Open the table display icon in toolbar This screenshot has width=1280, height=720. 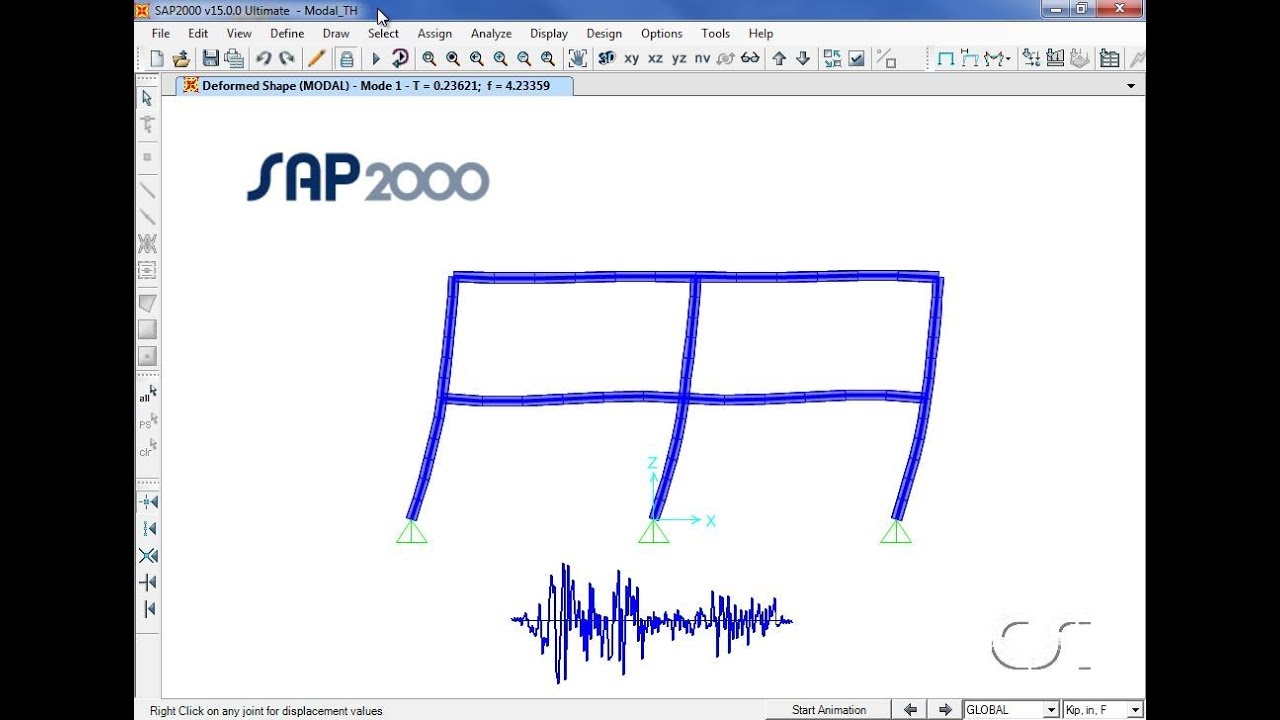1109,59
